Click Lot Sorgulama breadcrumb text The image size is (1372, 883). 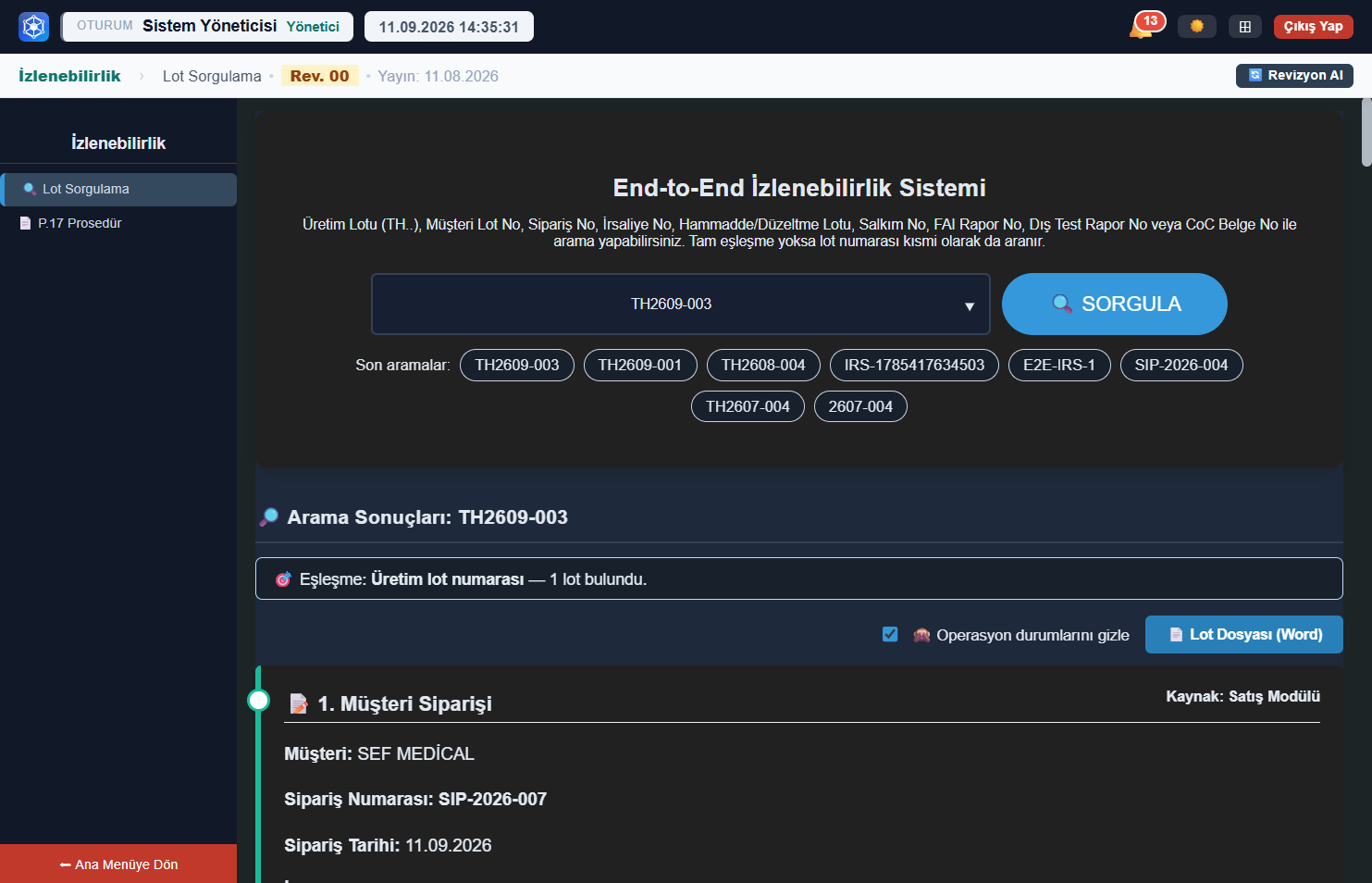(212, 76)
